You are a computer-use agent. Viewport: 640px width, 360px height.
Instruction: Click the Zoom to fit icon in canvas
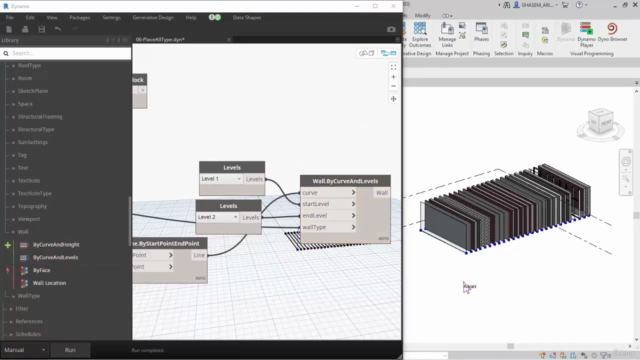point(393,67)
